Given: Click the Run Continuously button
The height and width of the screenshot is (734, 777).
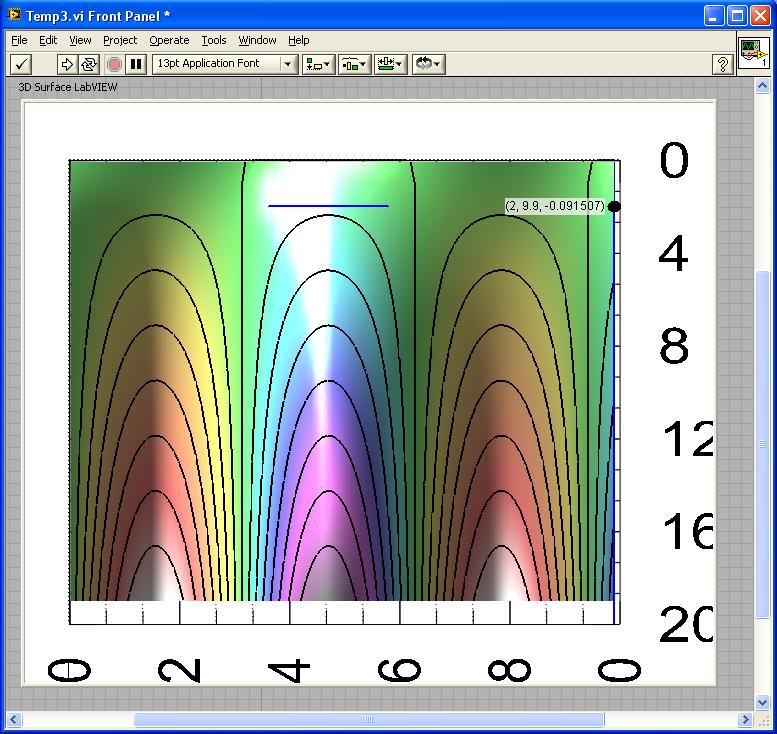Looking at the screenshot, I should tap(89, 64).
